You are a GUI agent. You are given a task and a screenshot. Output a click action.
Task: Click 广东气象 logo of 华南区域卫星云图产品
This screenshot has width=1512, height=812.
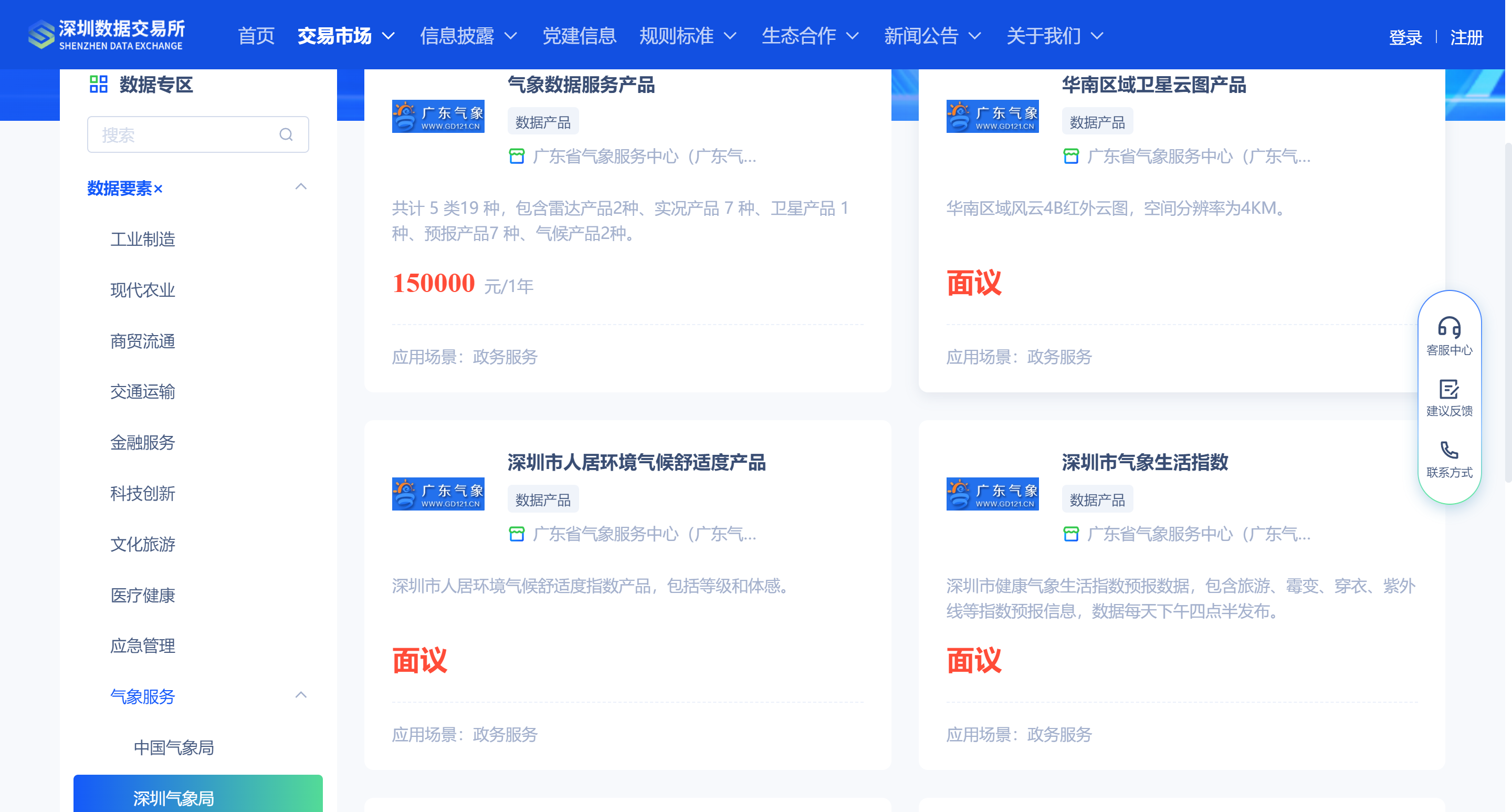pyautogui.click(x=992, y=116)
